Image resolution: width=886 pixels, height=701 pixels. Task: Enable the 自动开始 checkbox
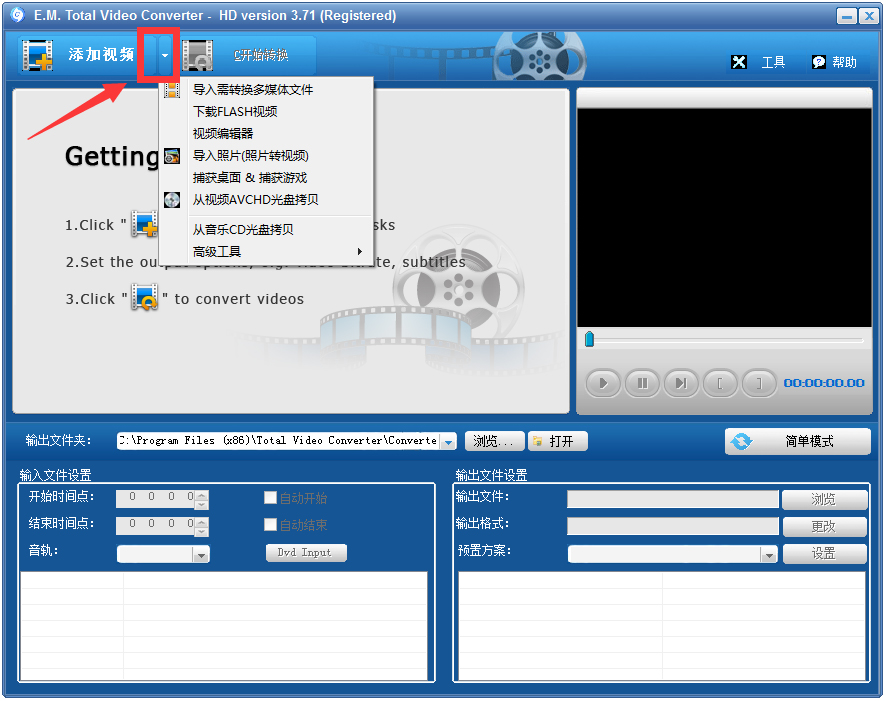click(269, 497)
